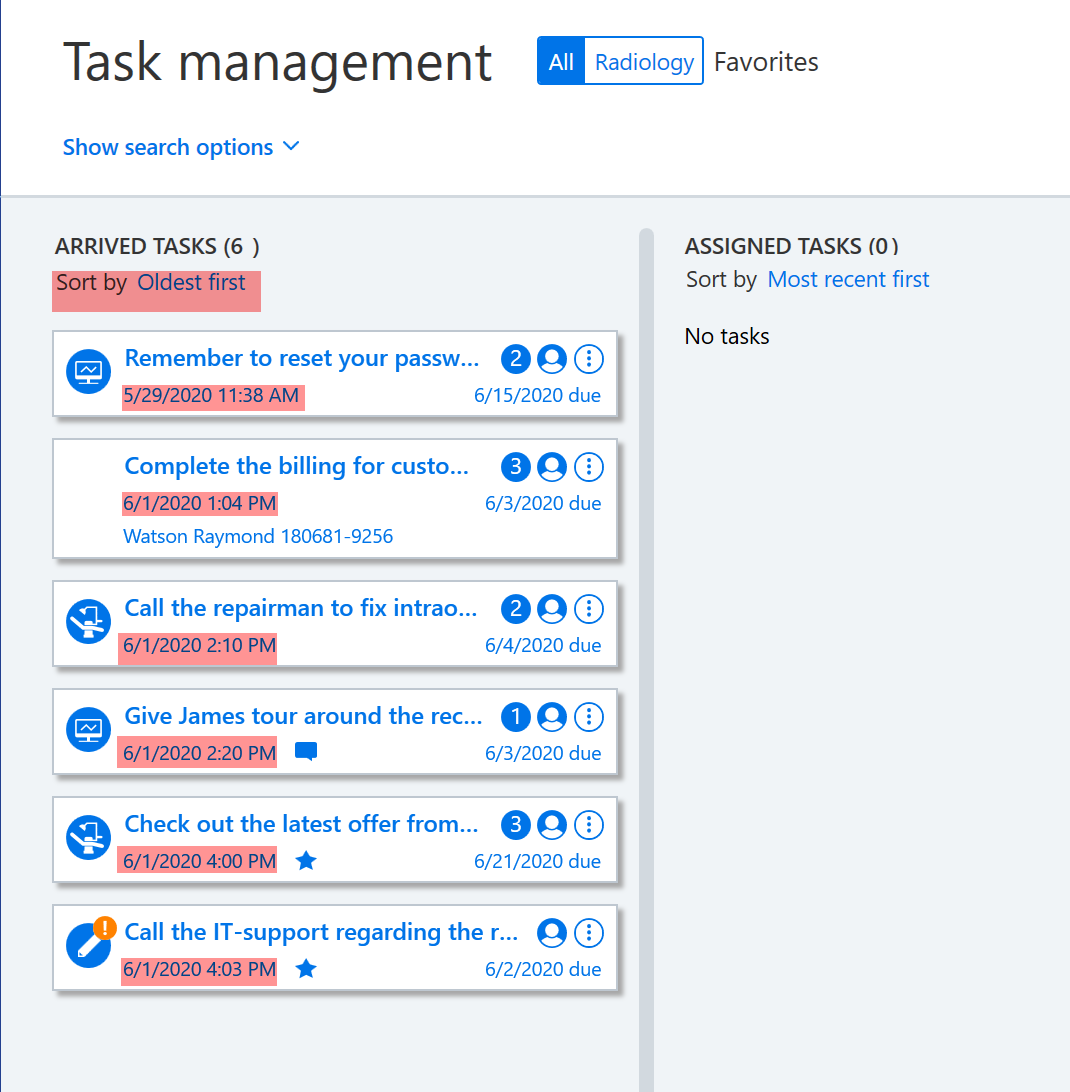Viewport: 1070px width, 1092px height.
Task: Click the '6/15/2020 due' date text
Action: pos(537,395)
